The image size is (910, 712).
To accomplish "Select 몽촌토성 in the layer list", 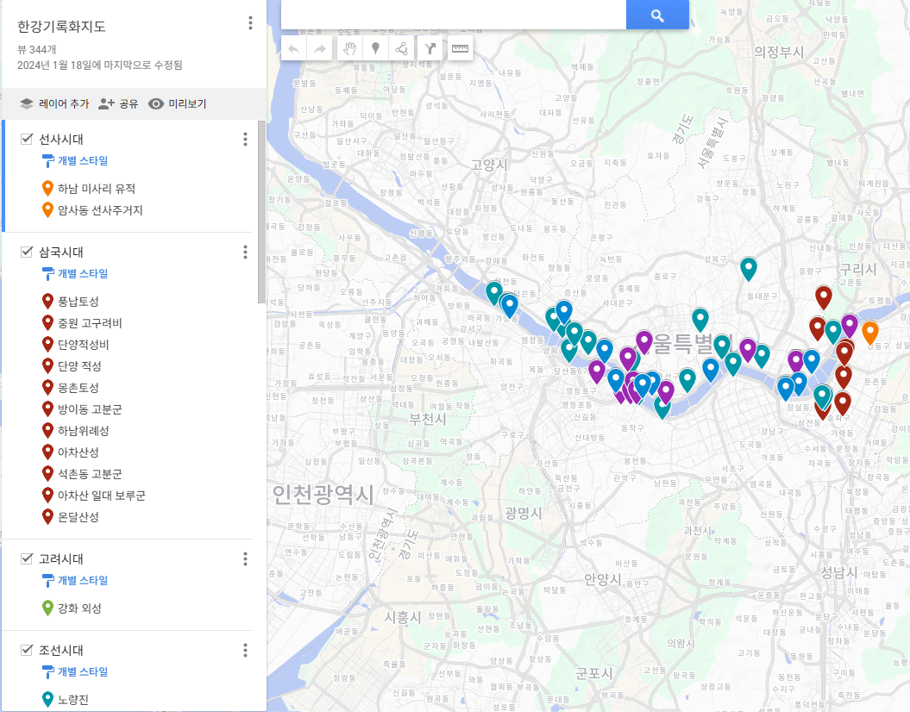I will 78,388.
